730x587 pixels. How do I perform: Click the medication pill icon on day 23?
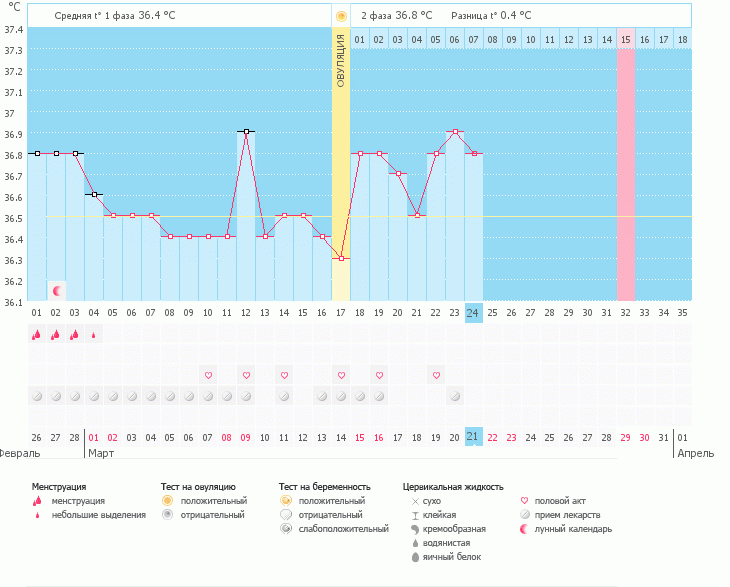pos(455,395)
